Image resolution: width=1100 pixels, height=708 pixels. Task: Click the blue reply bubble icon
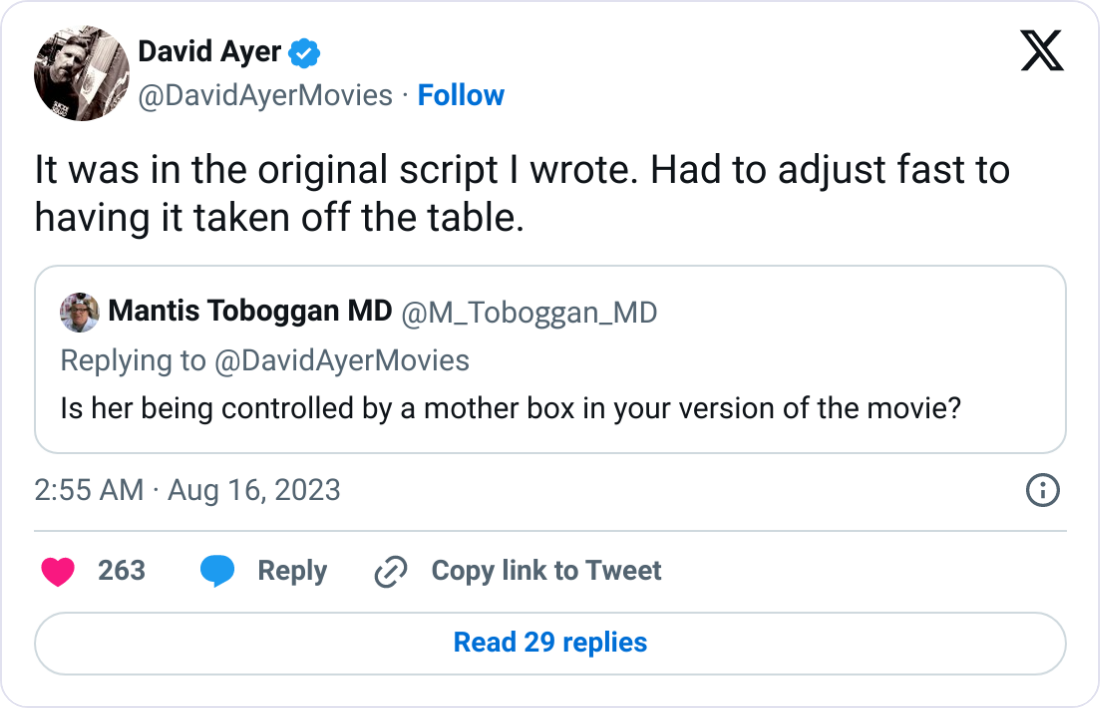point(215,570)
